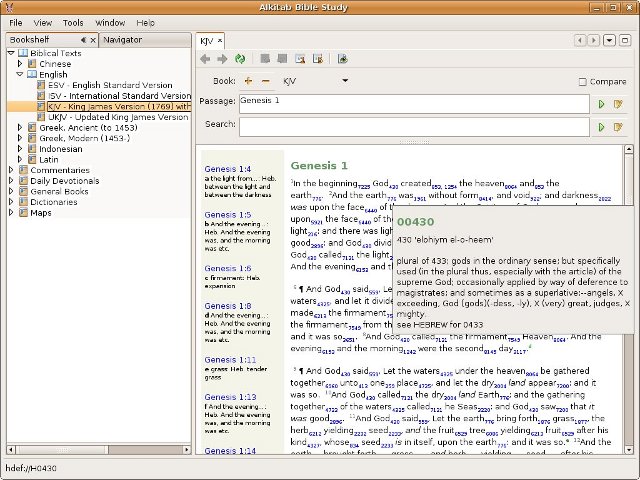Click the Biblical Texts bookshelf icon
The height and width of the screenshot is (480, 640).
click(x=23, y=53)
